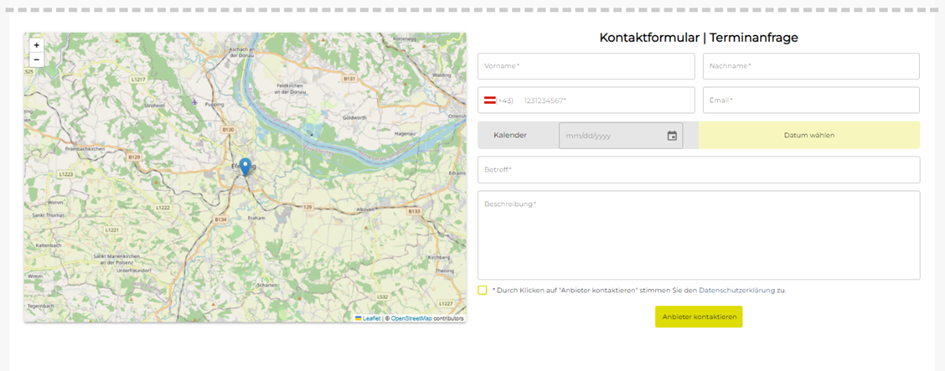Click the Anbieter kontaktieren button
The height and width of the screenshot is (371, 945).
[x=699, y=317]
